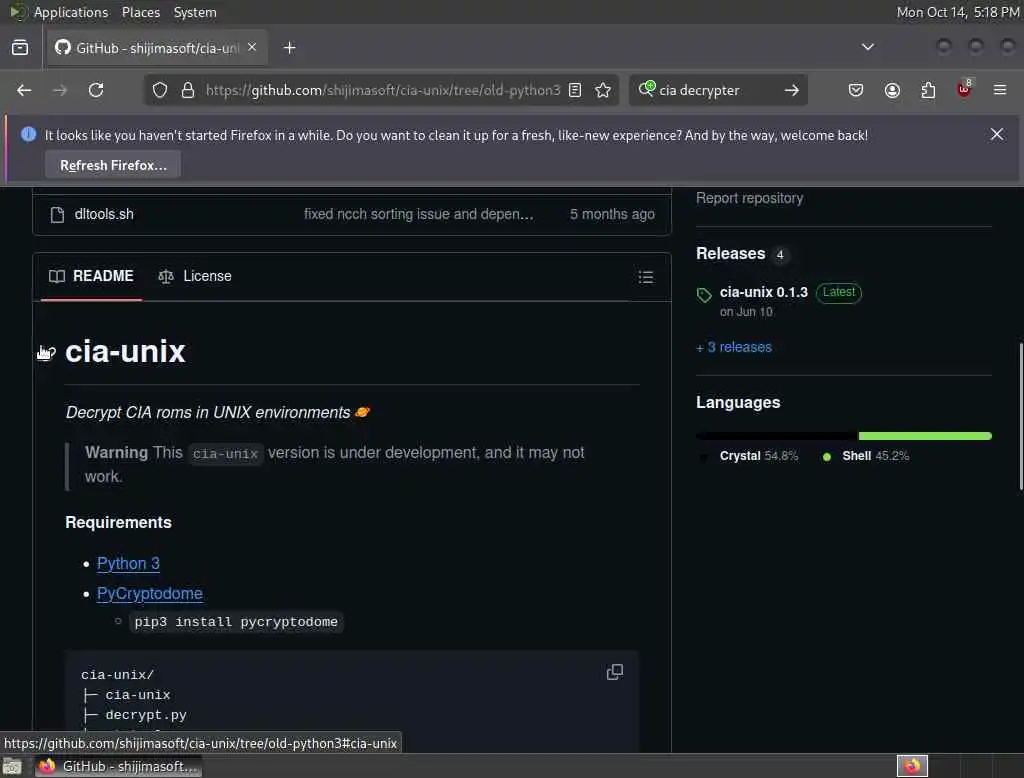Click the page vertical scrollbar

pos(1020,416)
